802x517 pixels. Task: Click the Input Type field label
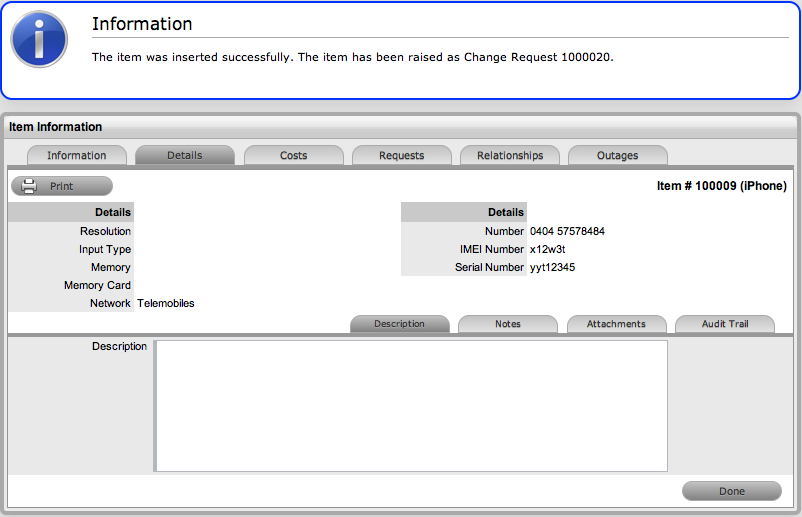point(105,250)
